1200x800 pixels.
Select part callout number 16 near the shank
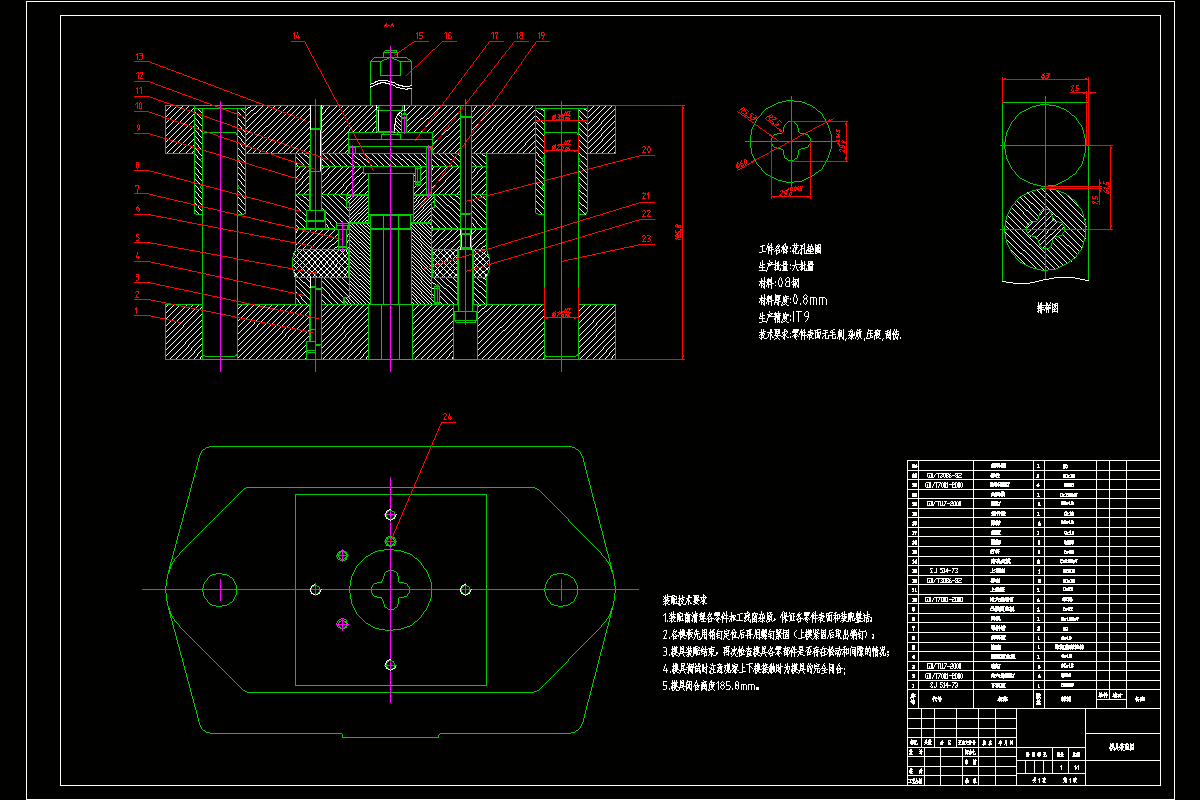pyautogui.click(x=447, y=36)
